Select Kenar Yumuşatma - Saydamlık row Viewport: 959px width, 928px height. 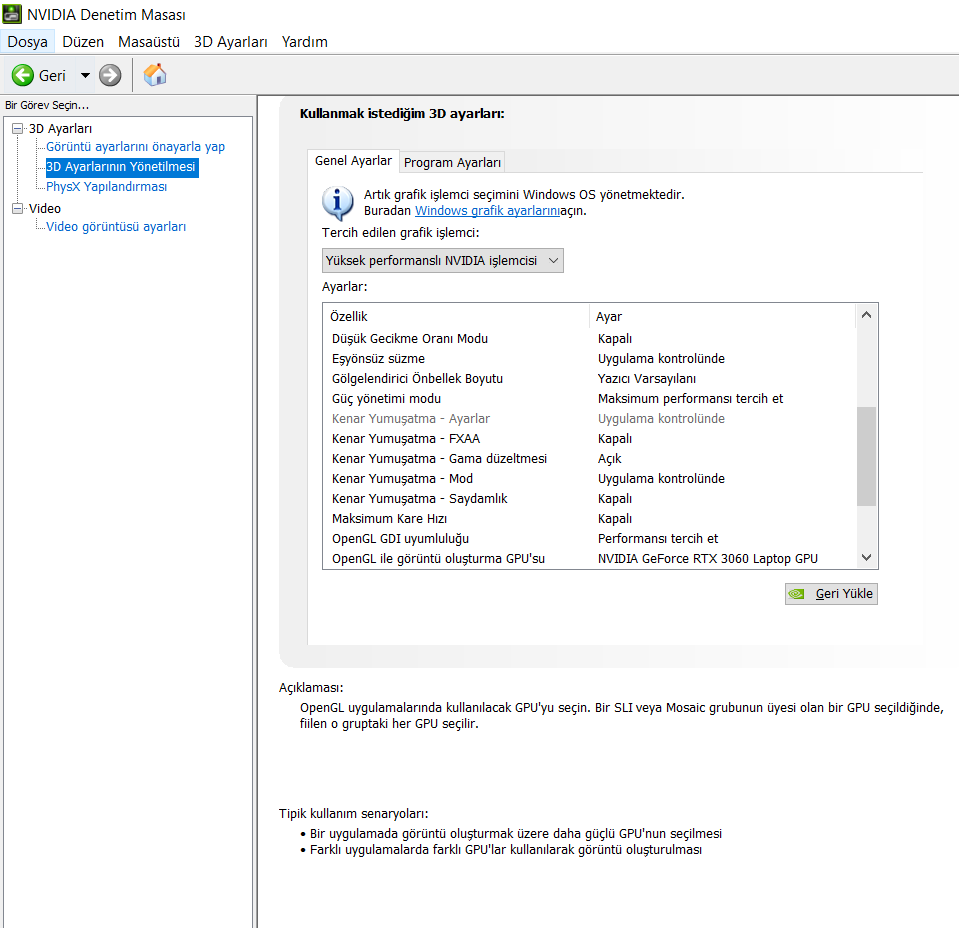tap(588, 499)
